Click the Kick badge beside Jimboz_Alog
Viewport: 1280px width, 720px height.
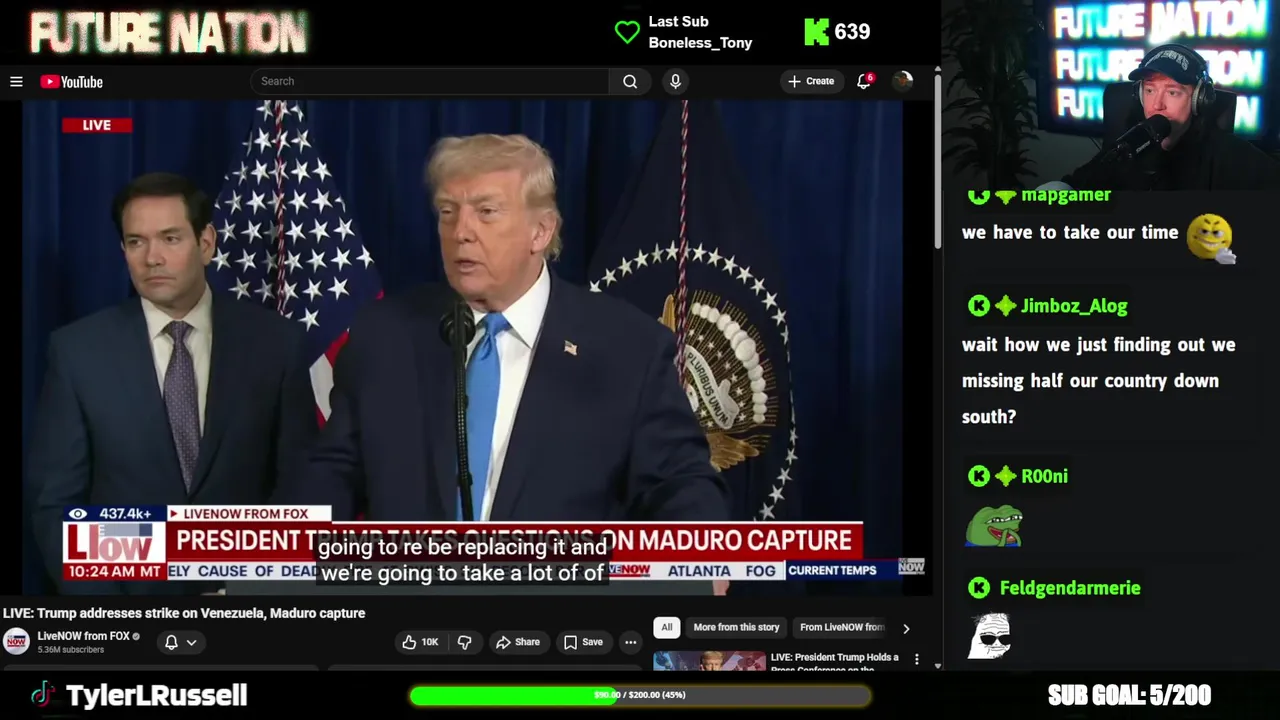coord(979,307)
